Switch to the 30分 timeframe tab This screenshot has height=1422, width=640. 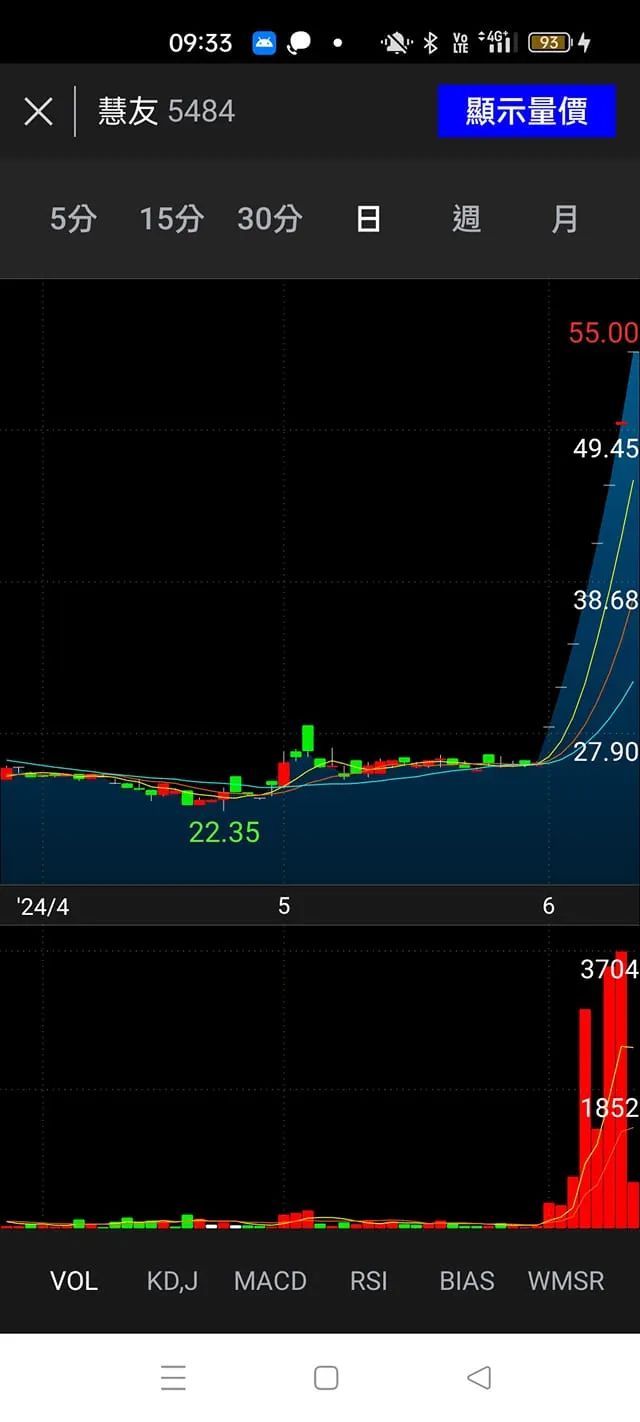coord(269,218)
